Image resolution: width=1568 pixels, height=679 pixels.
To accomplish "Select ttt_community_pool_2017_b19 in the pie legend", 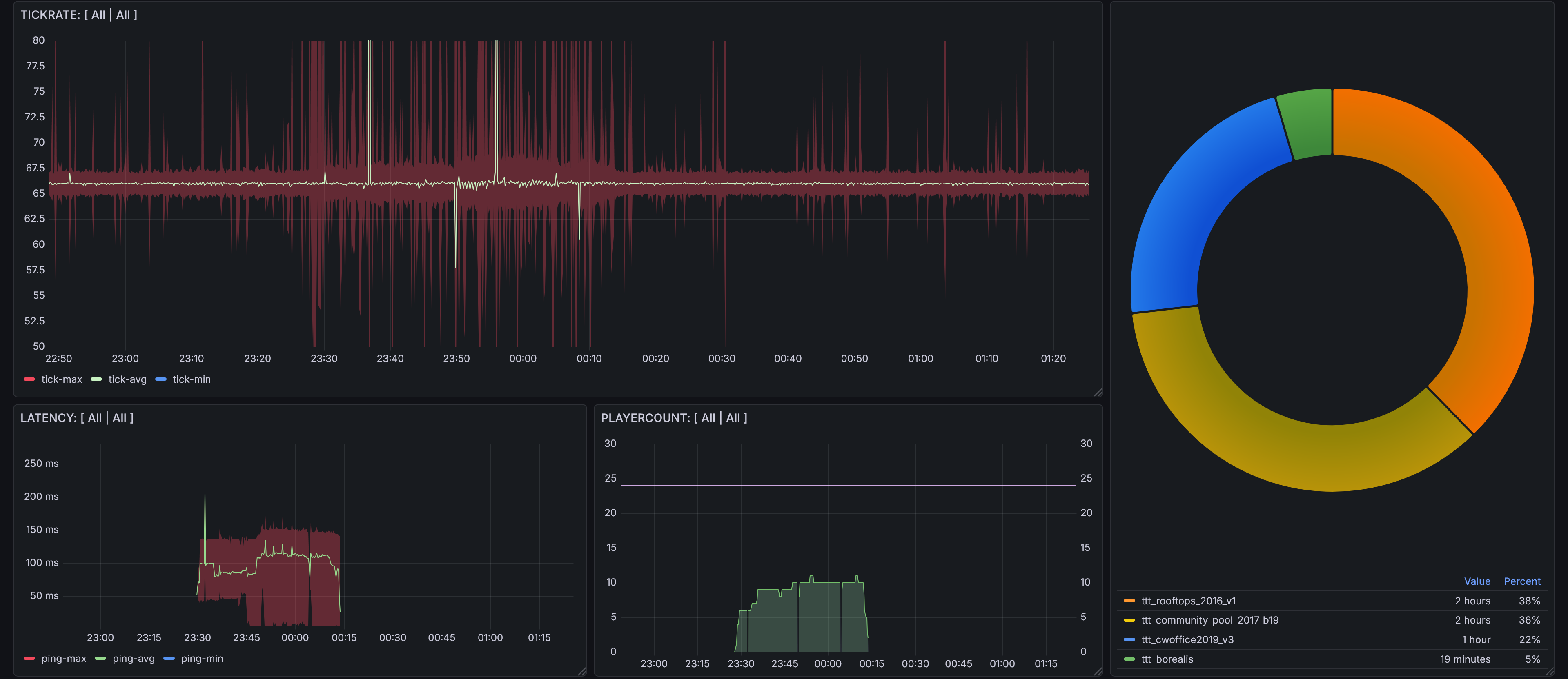I will (1209, 621).
